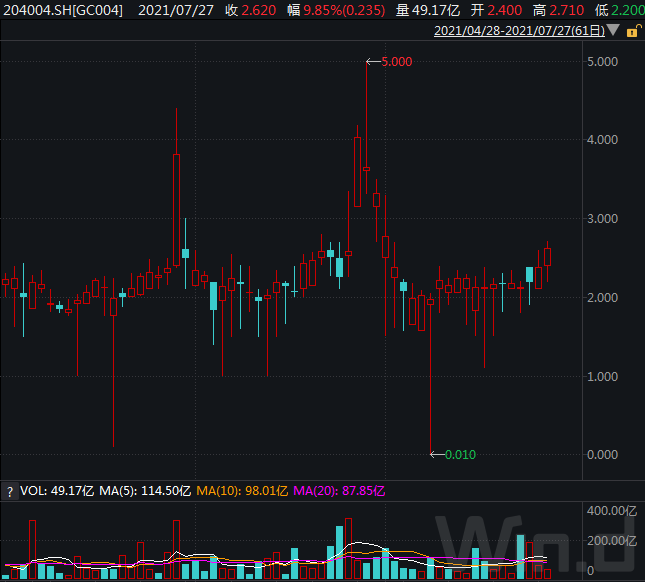Click the 1.000 price axis label
The width and height of the screenshot is (645, 582).
coord(602,377)
